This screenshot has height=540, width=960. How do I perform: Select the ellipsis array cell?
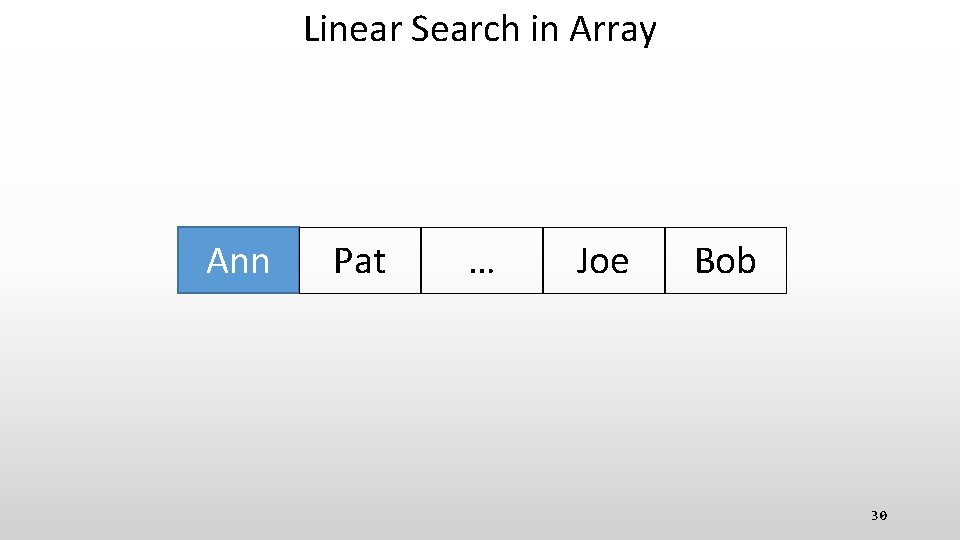coord(482,261)
